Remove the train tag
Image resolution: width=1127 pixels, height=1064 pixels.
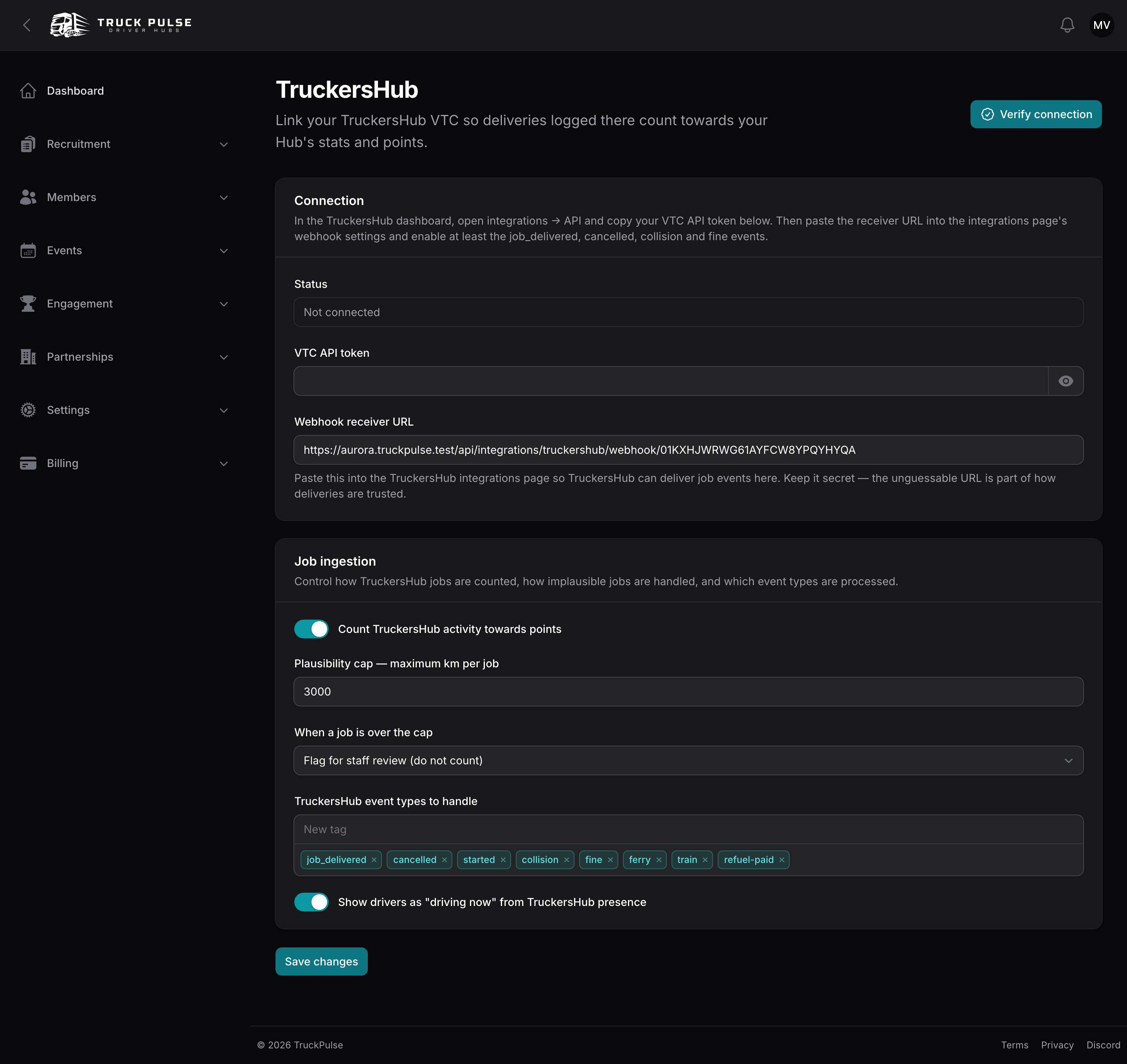click(x=706, y=860)
